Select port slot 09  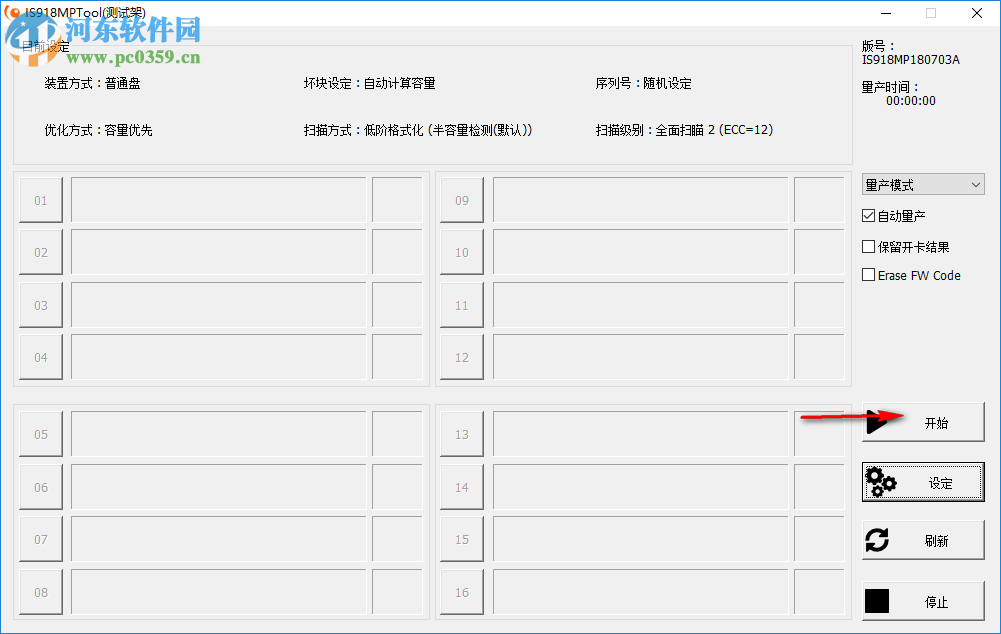point(461,200)
